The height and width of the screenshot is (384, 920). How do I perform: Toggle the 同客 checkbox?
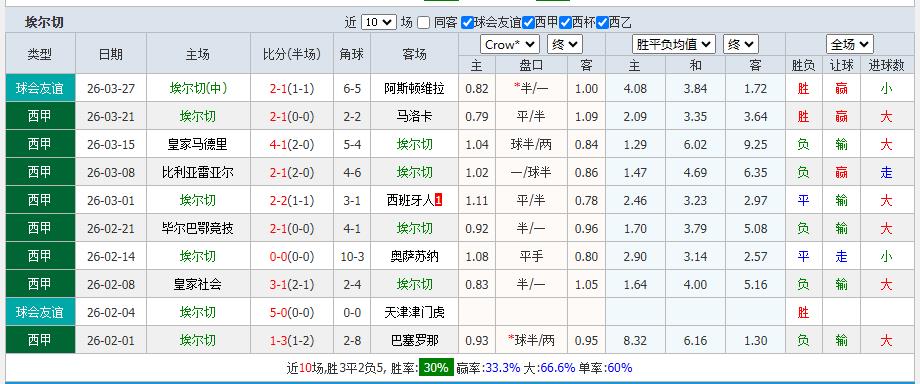(x=424, y=23)
